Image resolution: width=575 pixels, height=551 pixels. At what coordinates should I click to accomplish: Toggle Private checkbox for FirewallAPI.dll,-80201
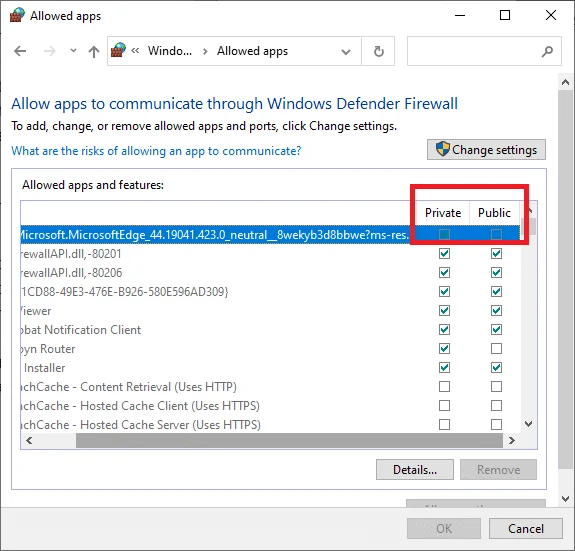444,254
